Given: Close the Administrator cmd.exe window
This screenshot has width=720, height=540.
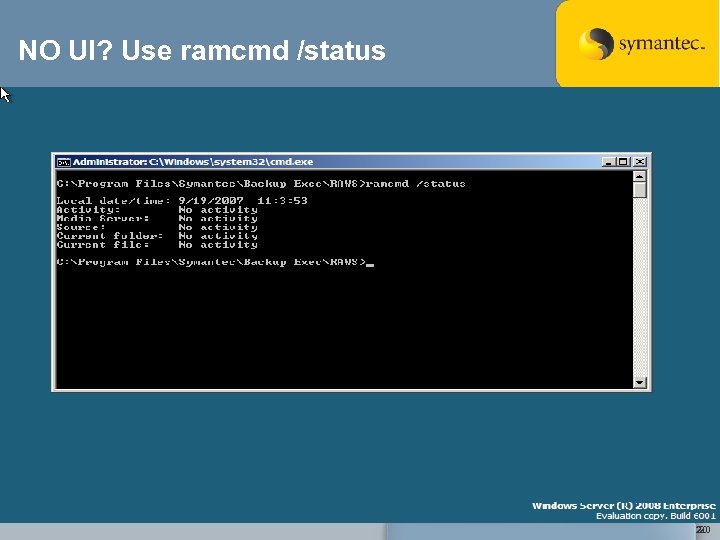Looking at the screenshot, I should tap(640, 162).
